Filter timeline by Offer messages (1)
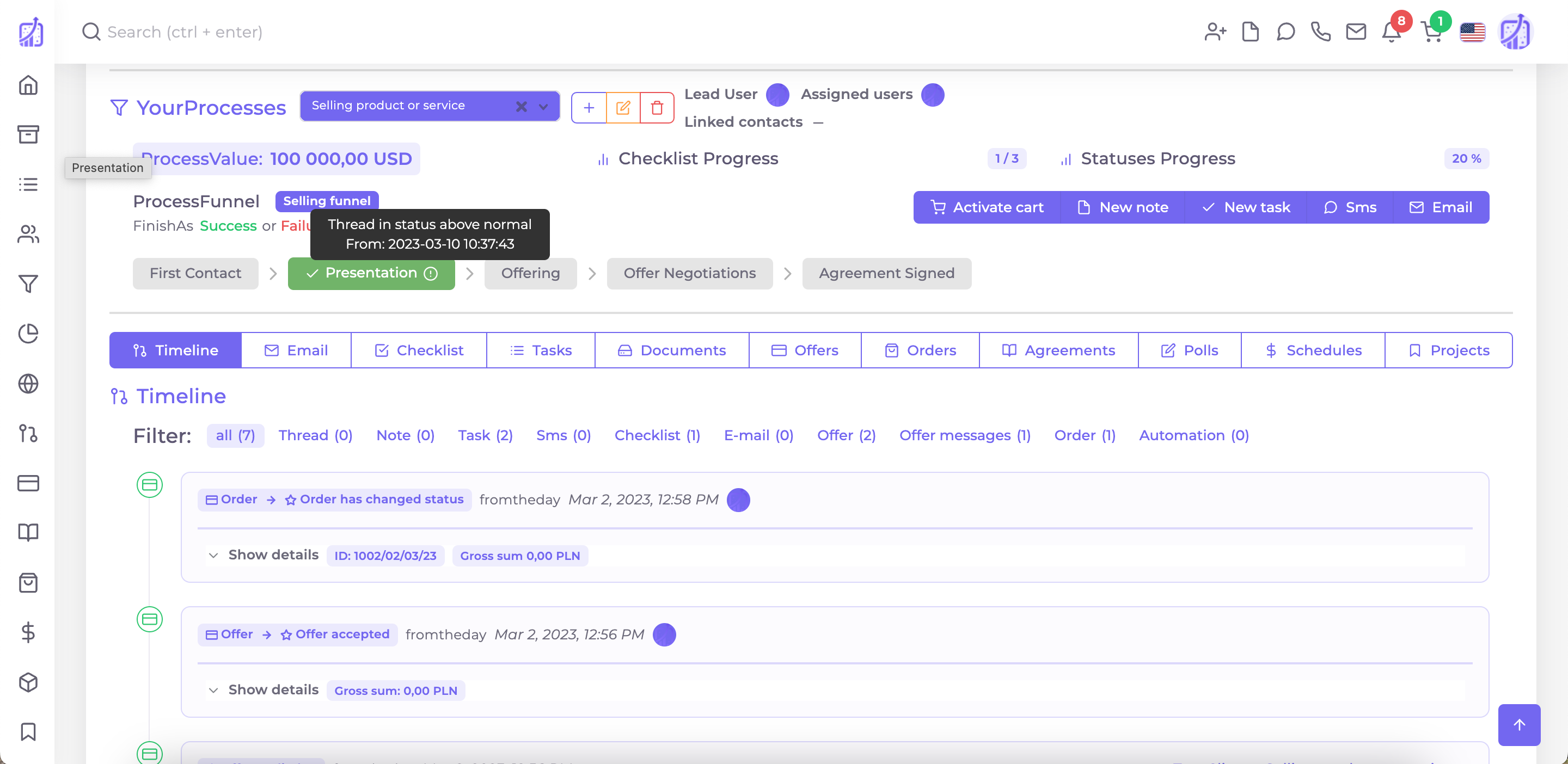 (965, 435)
